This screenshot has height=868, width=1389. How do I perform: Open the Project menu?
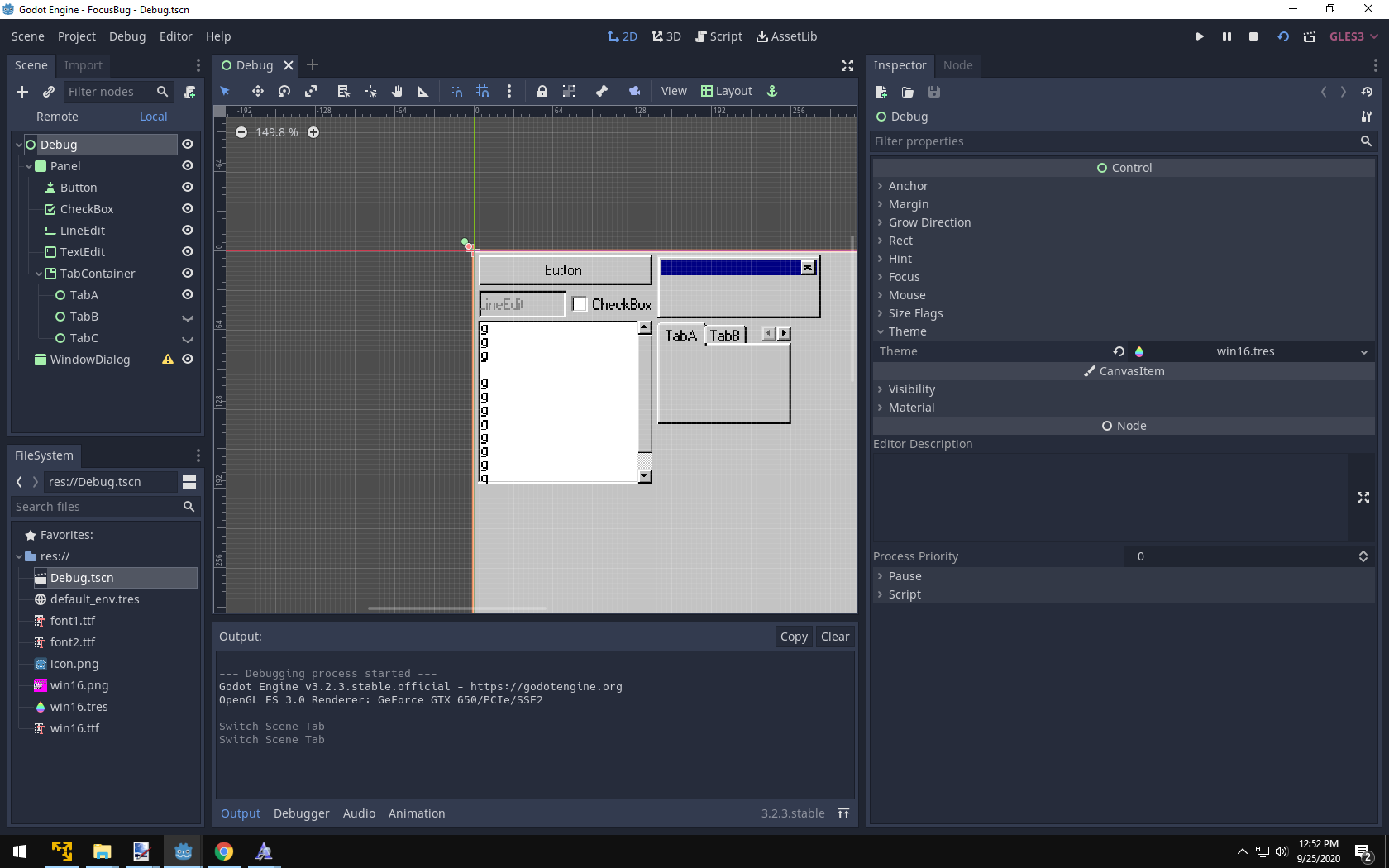tap(76, 36)
